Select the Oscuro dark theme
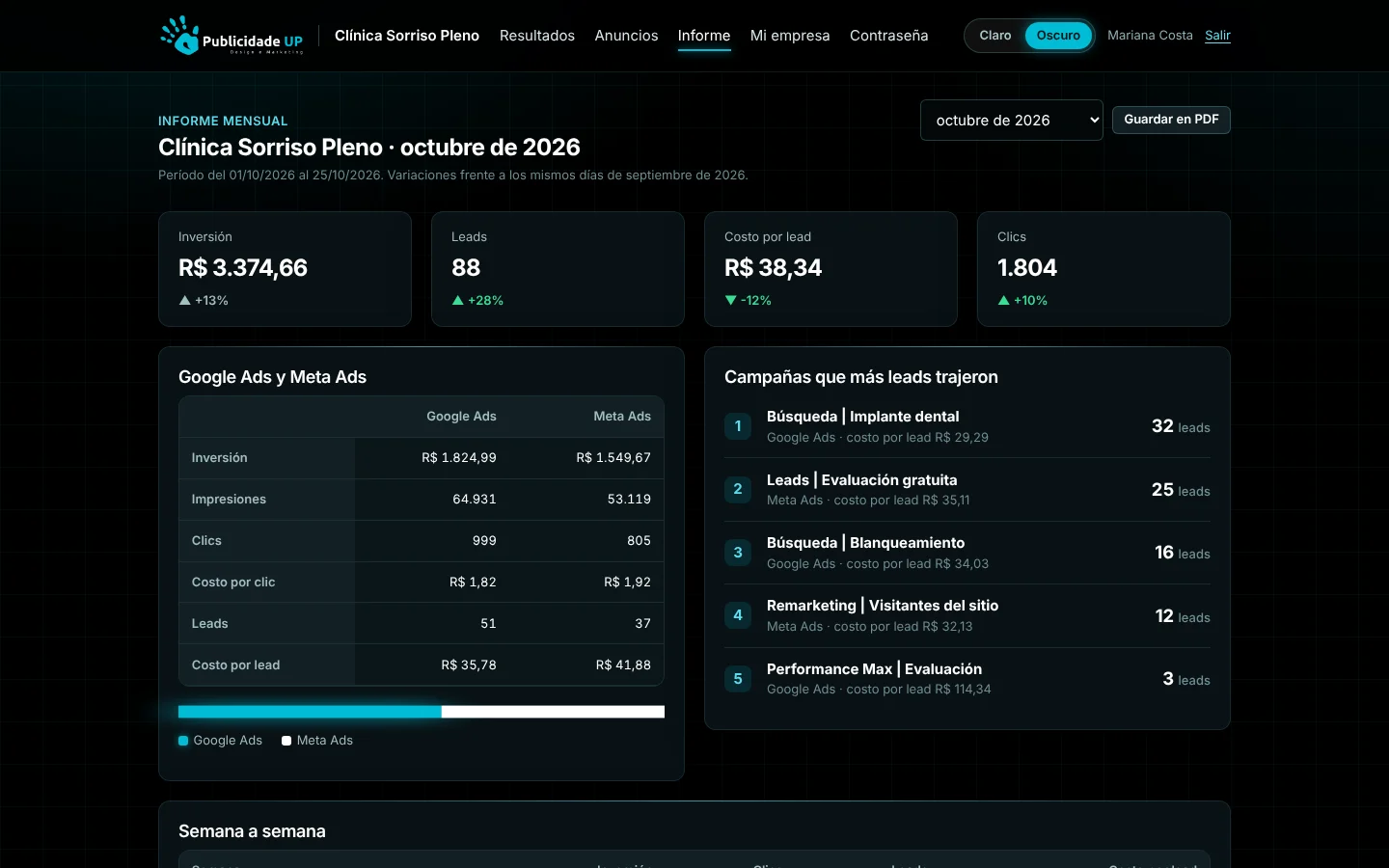The width and height of the screenshot is (1389, 868). [1058, 36]
